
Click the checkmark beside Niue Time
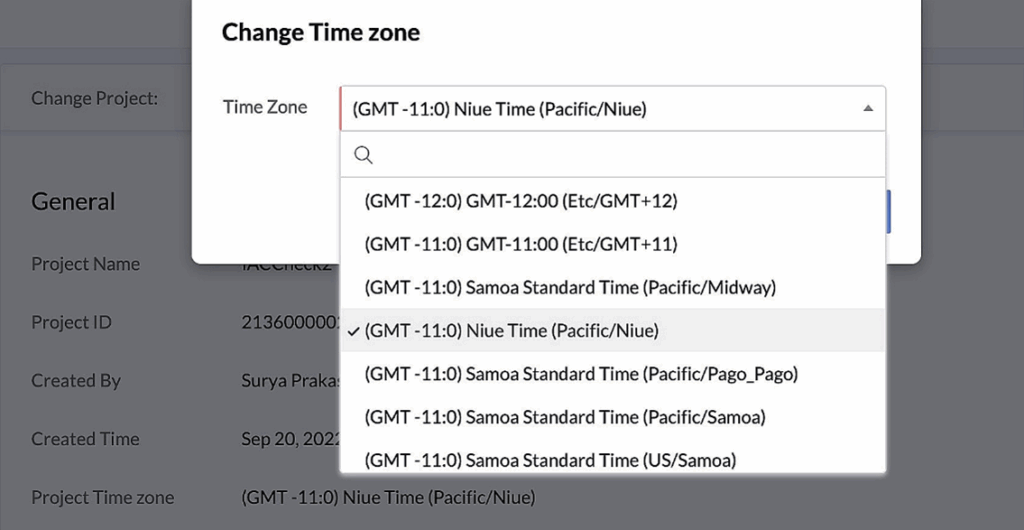[354, 331]
